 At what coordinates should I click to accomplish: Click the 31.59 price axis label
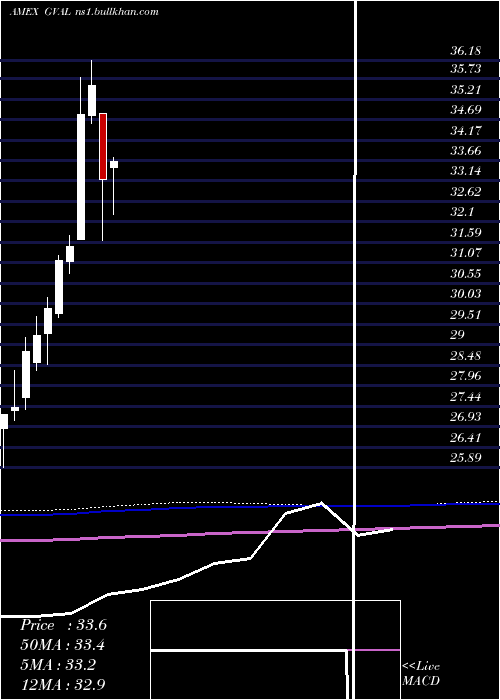[x=465, y=233]
